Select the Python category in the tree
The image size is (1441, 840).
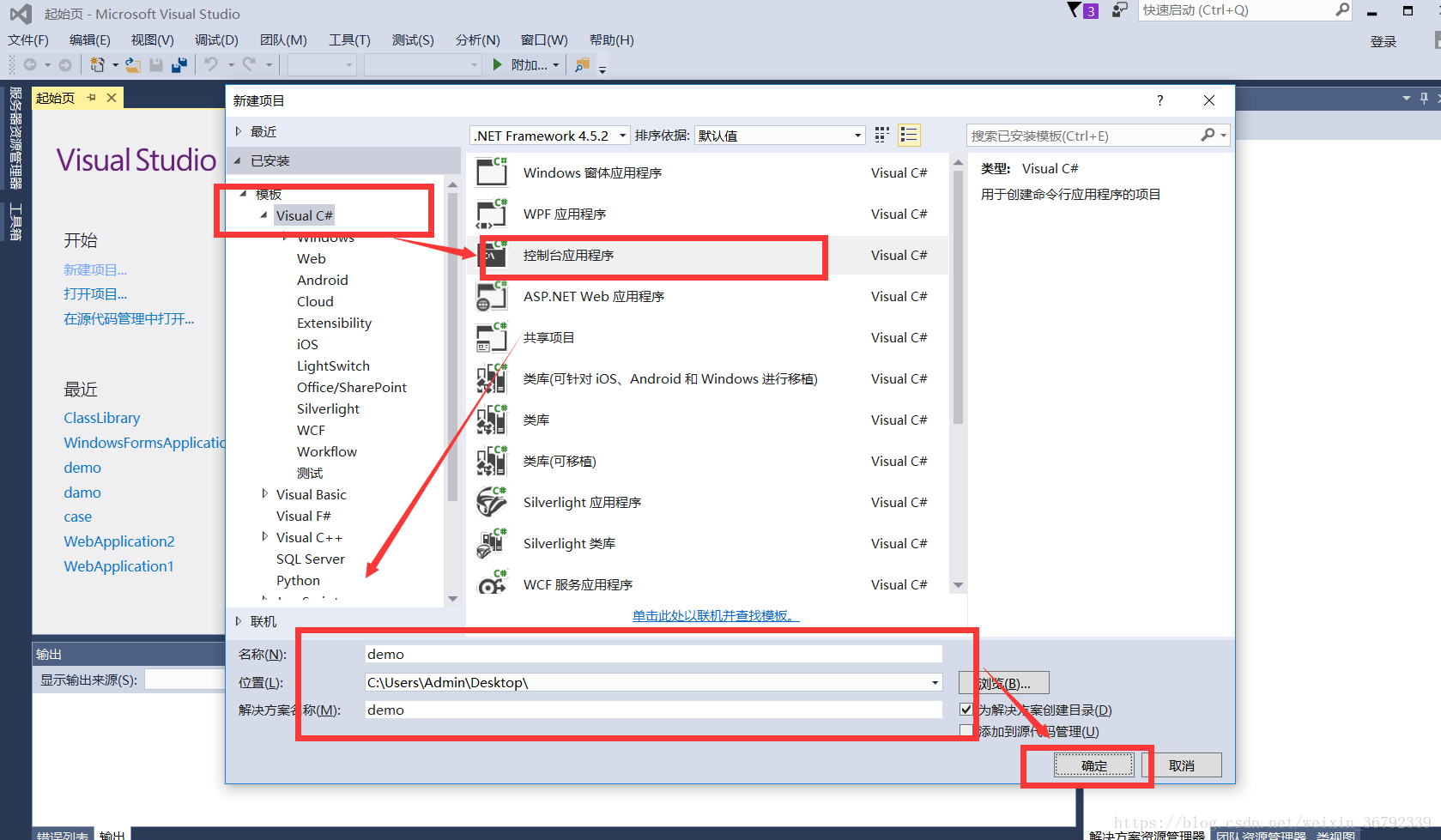point(298,580)
